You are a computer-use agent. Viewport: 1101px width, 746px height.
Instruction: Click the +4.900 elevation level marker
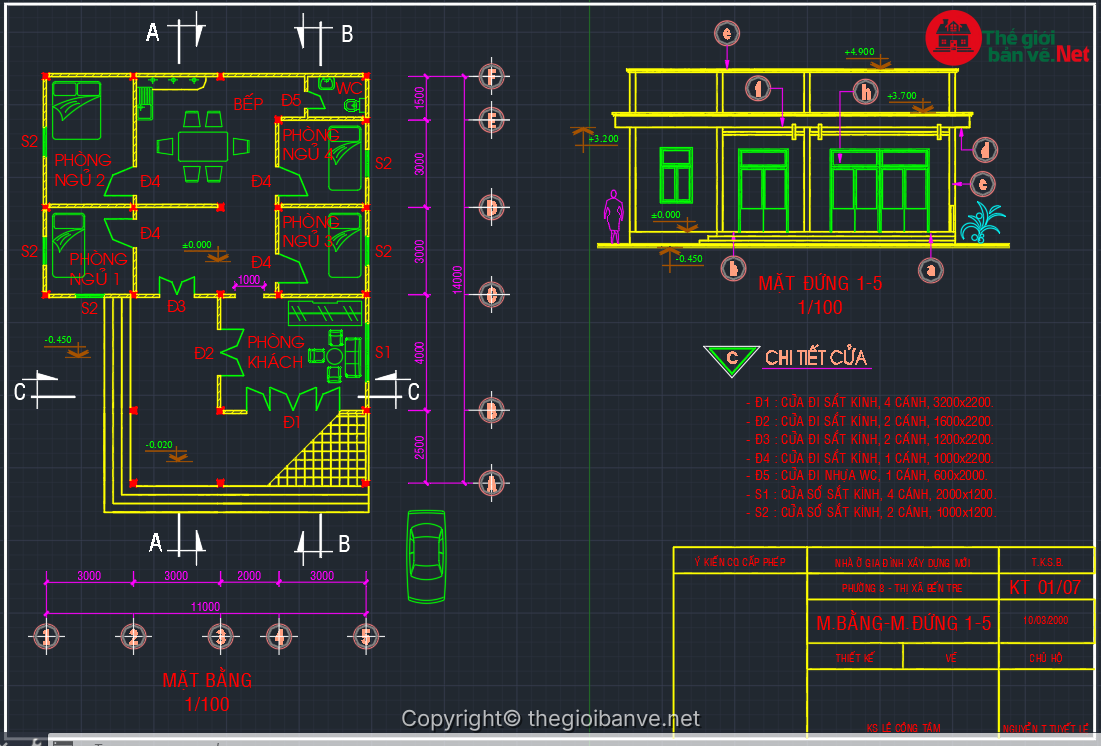[859, 52]
